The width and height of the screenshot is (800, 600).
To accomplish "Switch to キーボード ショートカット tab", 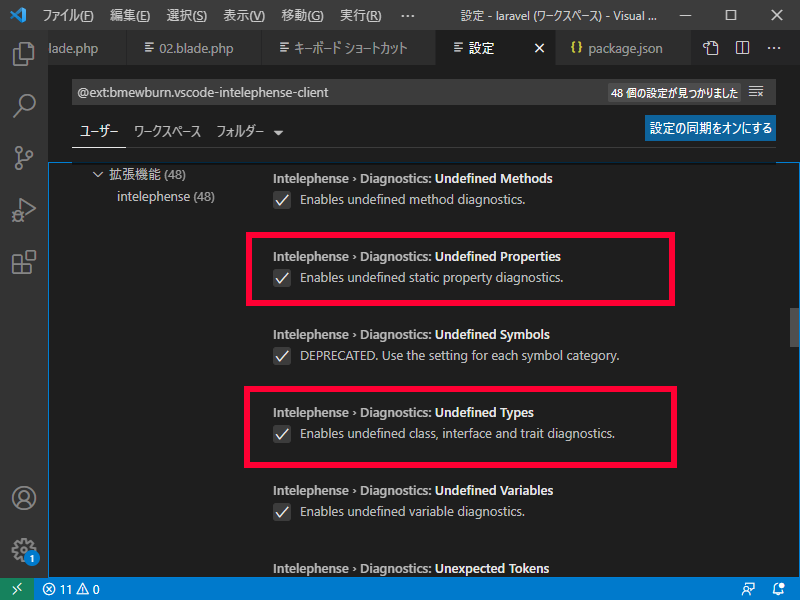I will tap(348, 48).
